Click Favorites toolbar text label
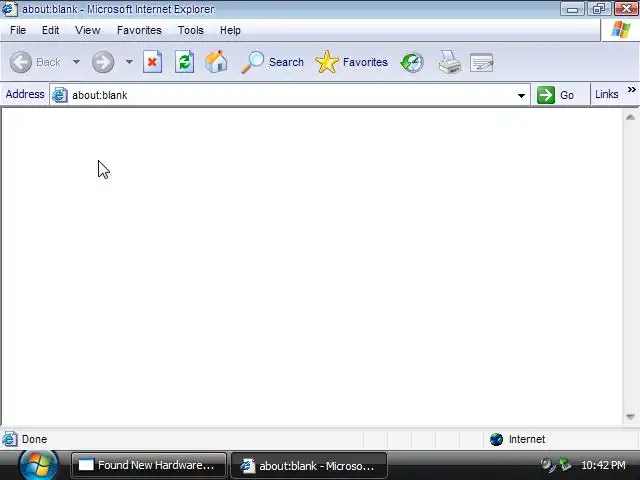640x480 pixels. (365, 62)
